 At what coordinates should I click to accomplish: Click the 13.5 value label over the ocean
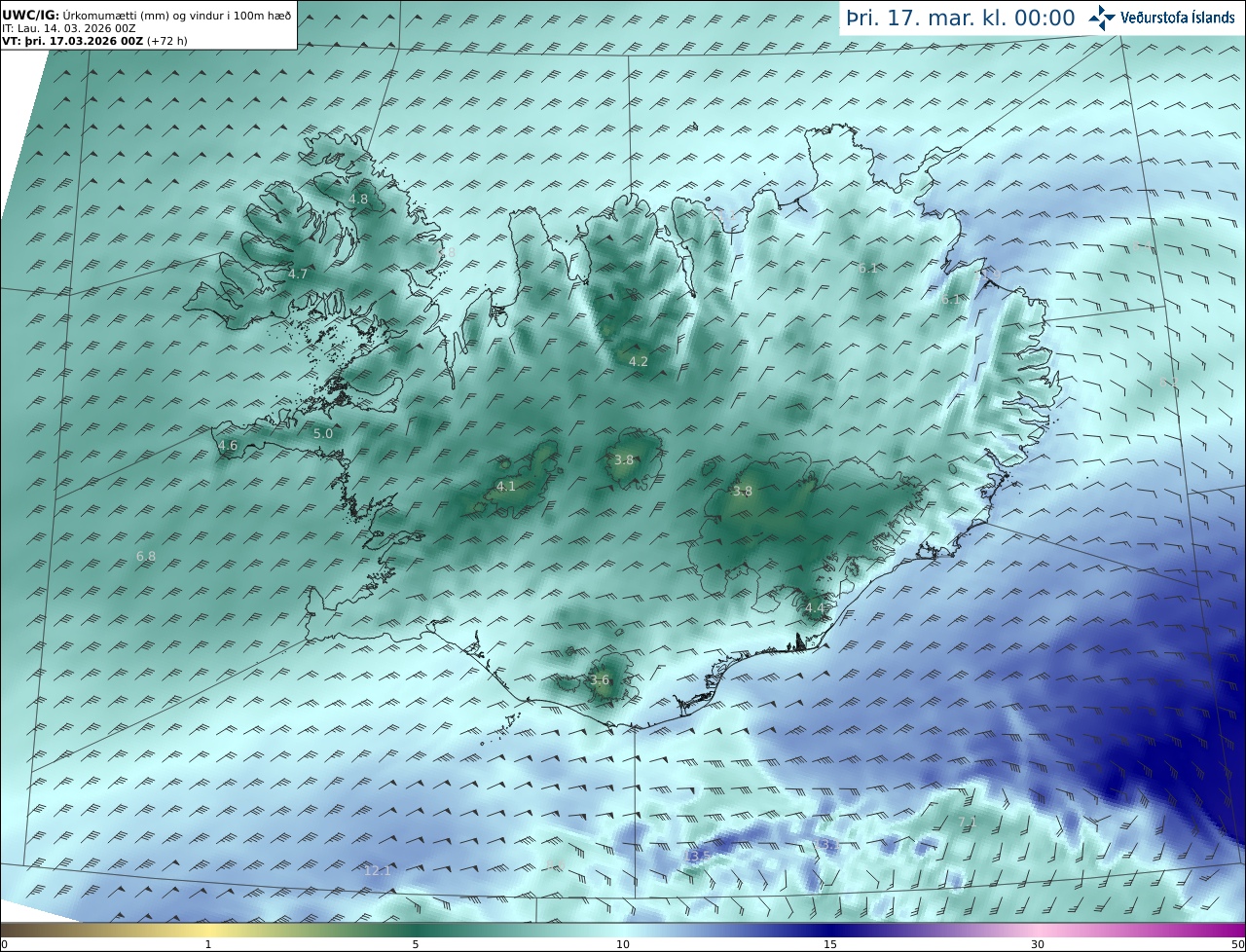697,856
